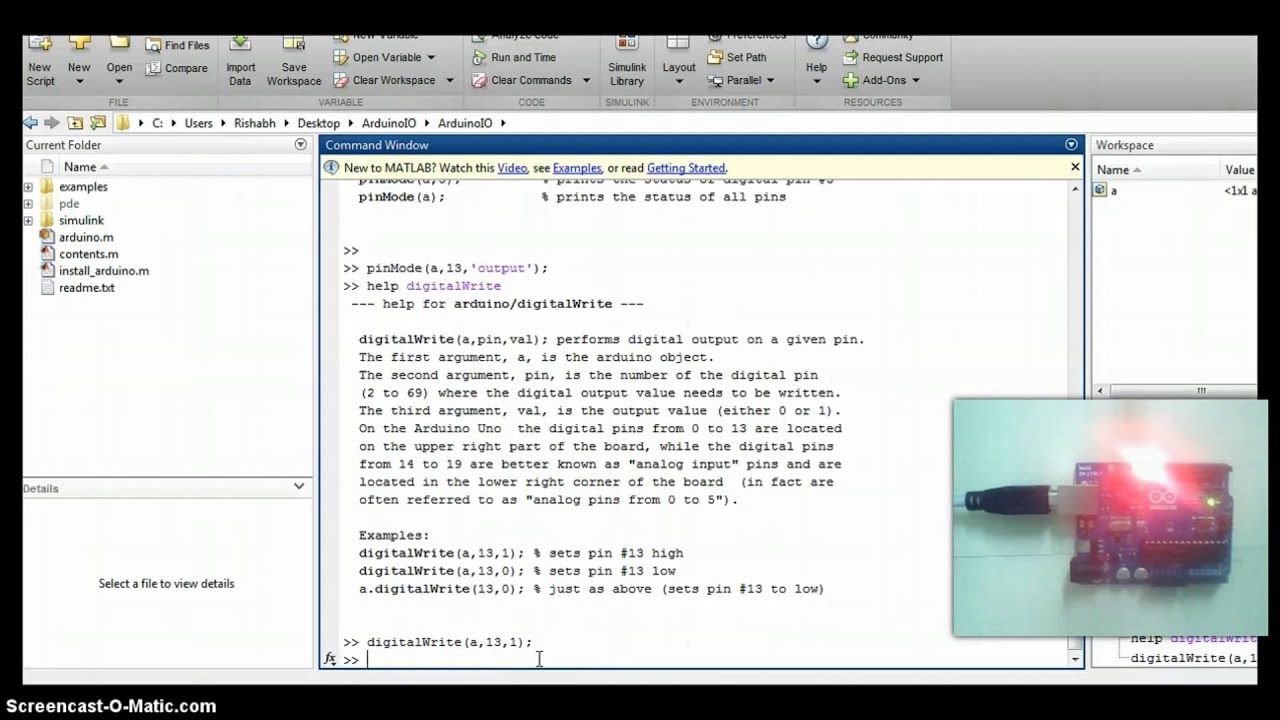1280x720 pixels.
Task: Click the Current Folder panel title
Action: (x=63, y=145)
